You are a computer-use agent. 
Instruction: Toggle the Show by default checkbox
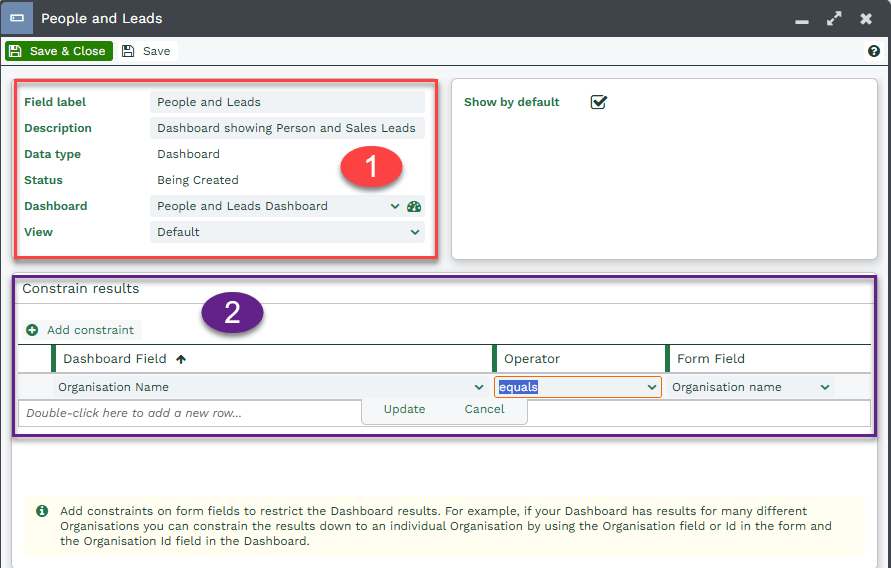click(598, 102)
